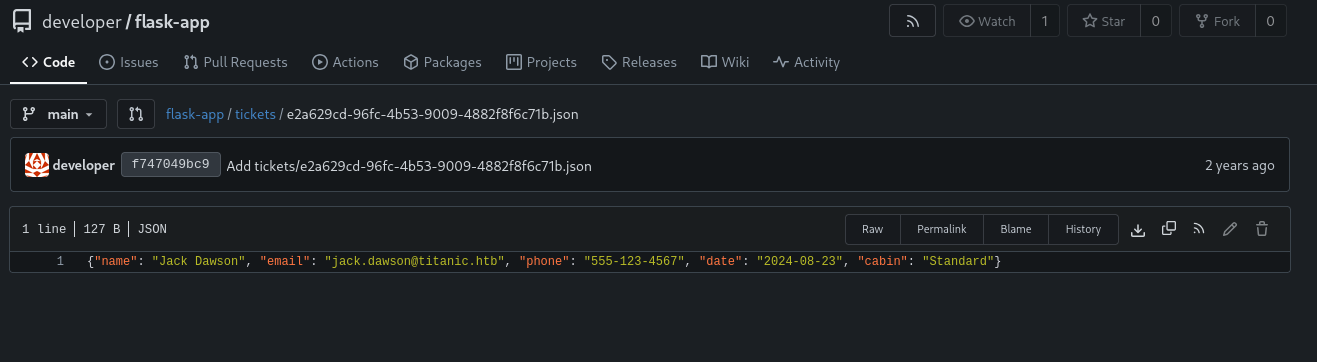Image resolution: width=1317 pixels, height=362 pixels.
Task: Click the JSON file type label
Action: 152,229
